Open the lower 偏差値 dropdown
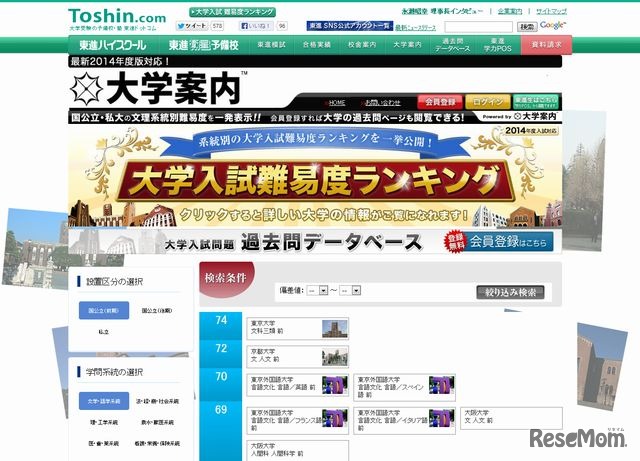Image resolution: width=640 pixels, height=461 pixels. point(318,290)
